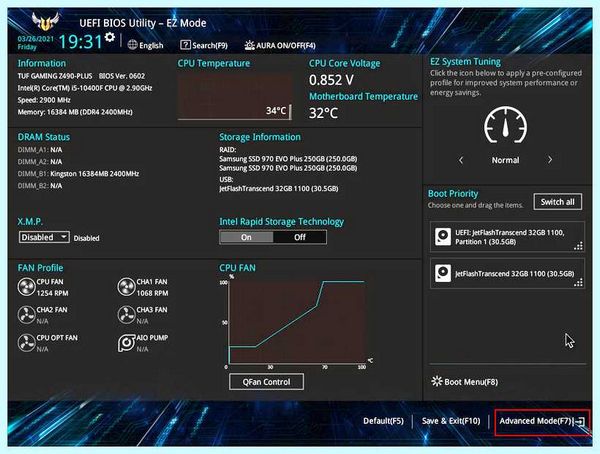Click the clock time 19:31
Screen dimensions: 600x454
point(80,41)
